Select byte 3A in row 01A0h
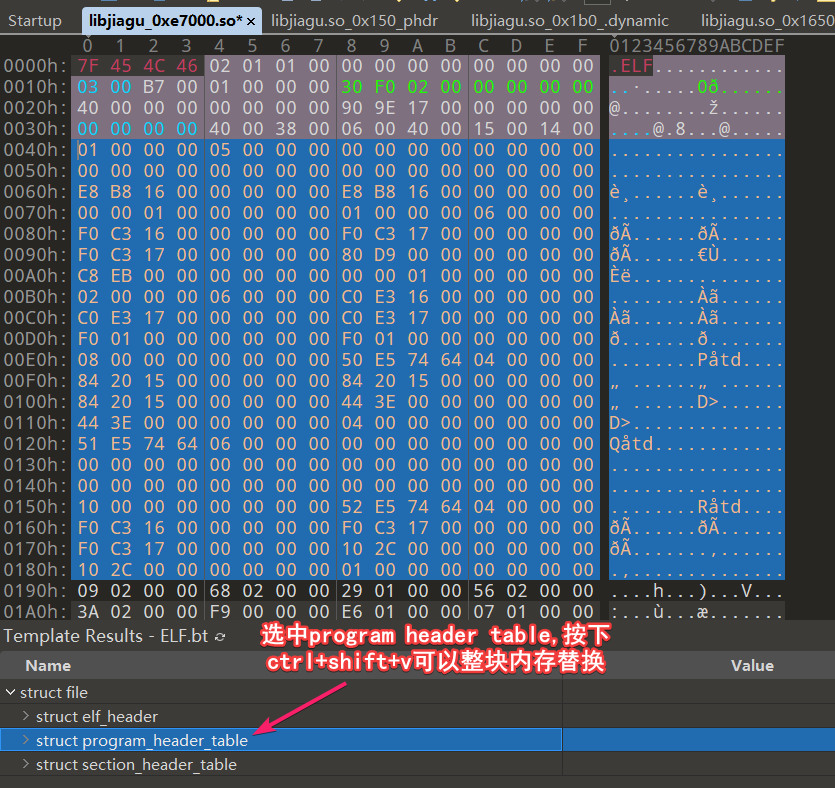 [x=88, y=612]
